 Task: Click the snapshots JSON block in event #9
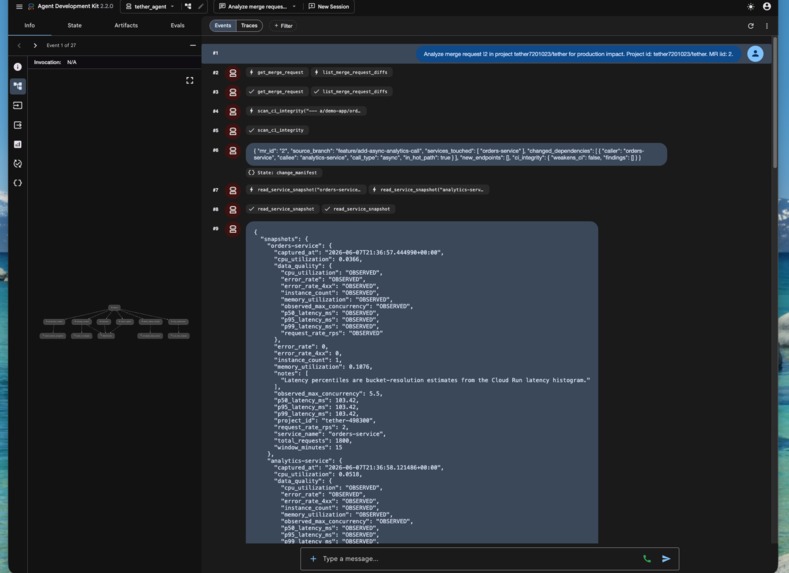tap(422, 382)
